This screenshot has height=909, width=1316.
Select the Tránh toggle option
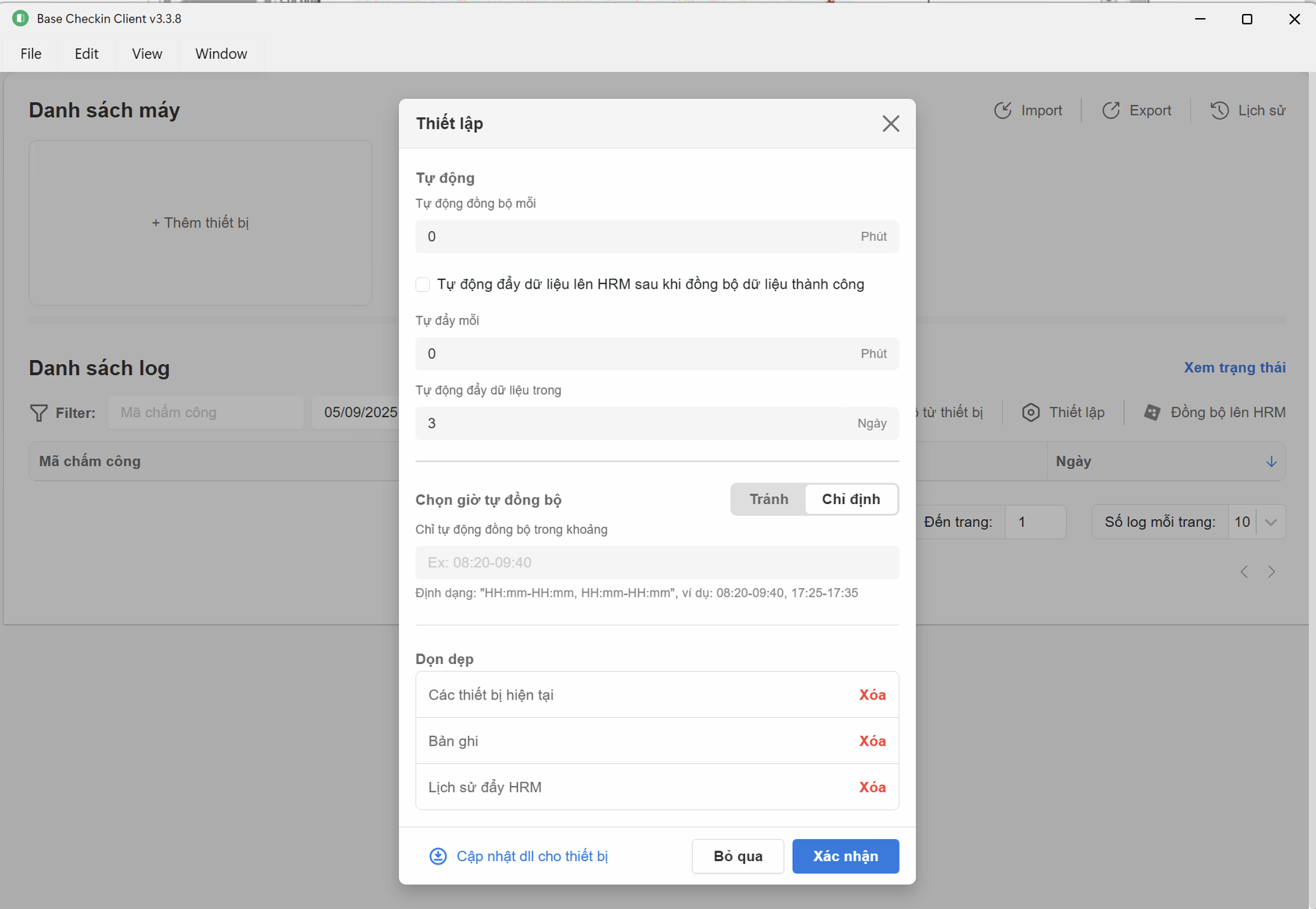[768, 499]
